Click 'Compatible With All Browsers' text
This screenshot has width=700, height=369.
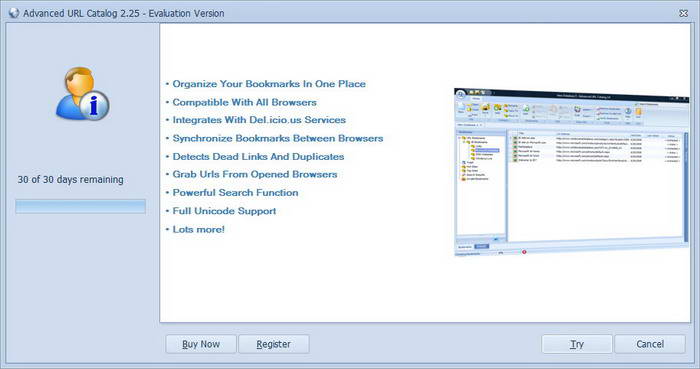coord(245,102)
